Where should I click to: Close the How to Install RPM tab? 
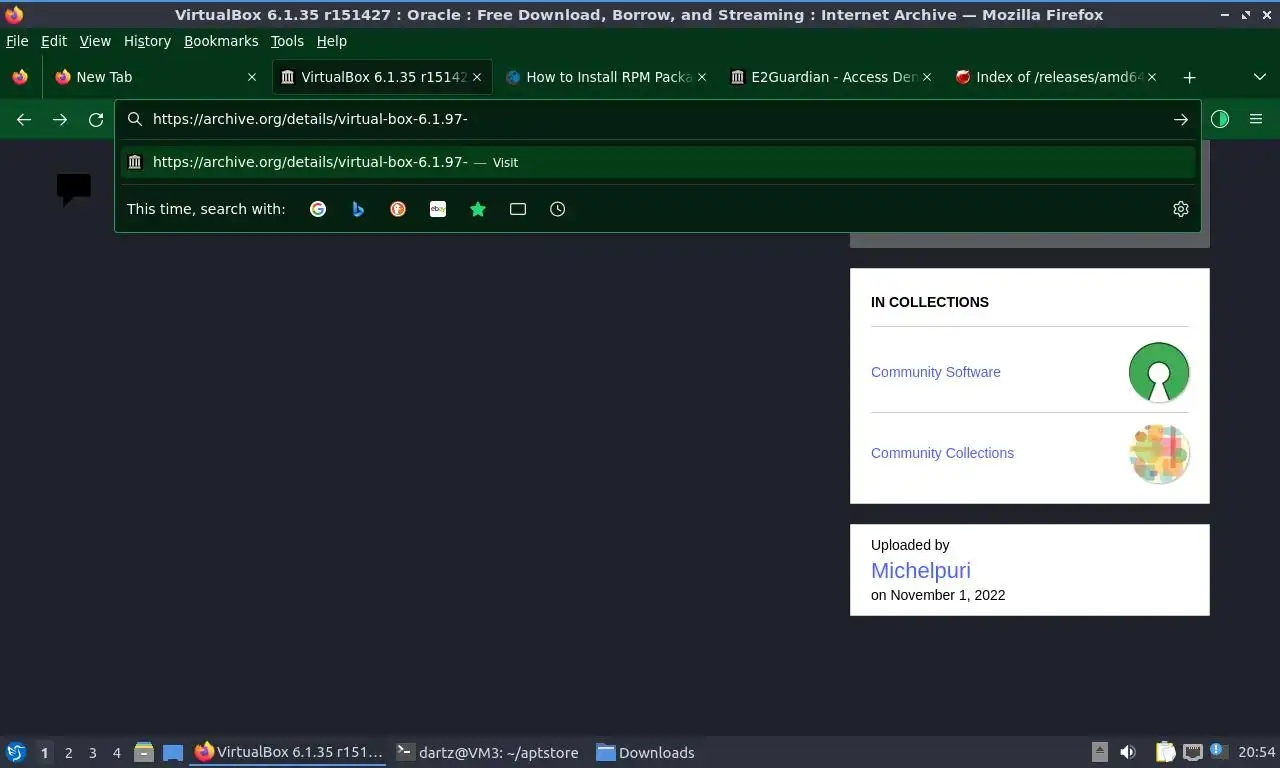[x=702, y=77]
